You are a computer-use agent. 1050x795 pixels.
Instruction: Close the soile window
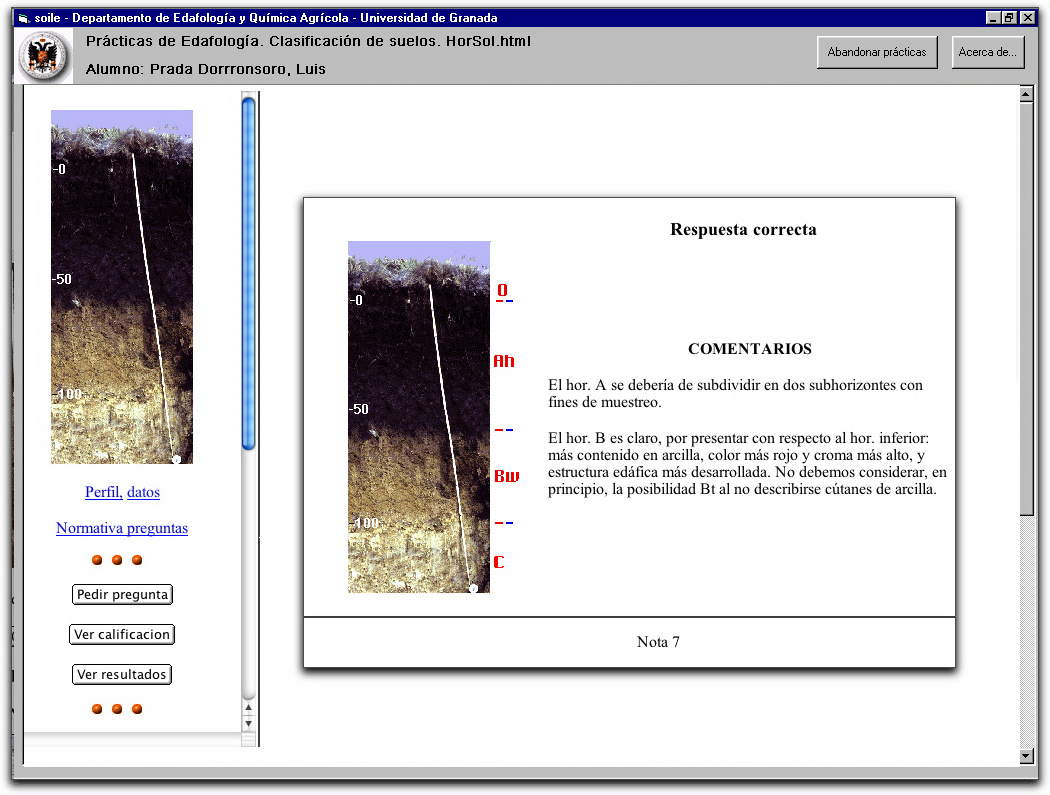1027,18
